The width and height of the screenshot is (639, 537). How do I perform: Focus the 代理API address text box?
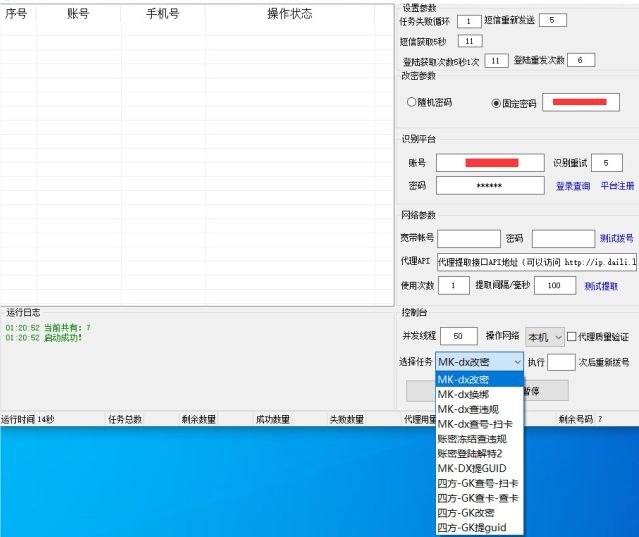click(x=536, y=262)
